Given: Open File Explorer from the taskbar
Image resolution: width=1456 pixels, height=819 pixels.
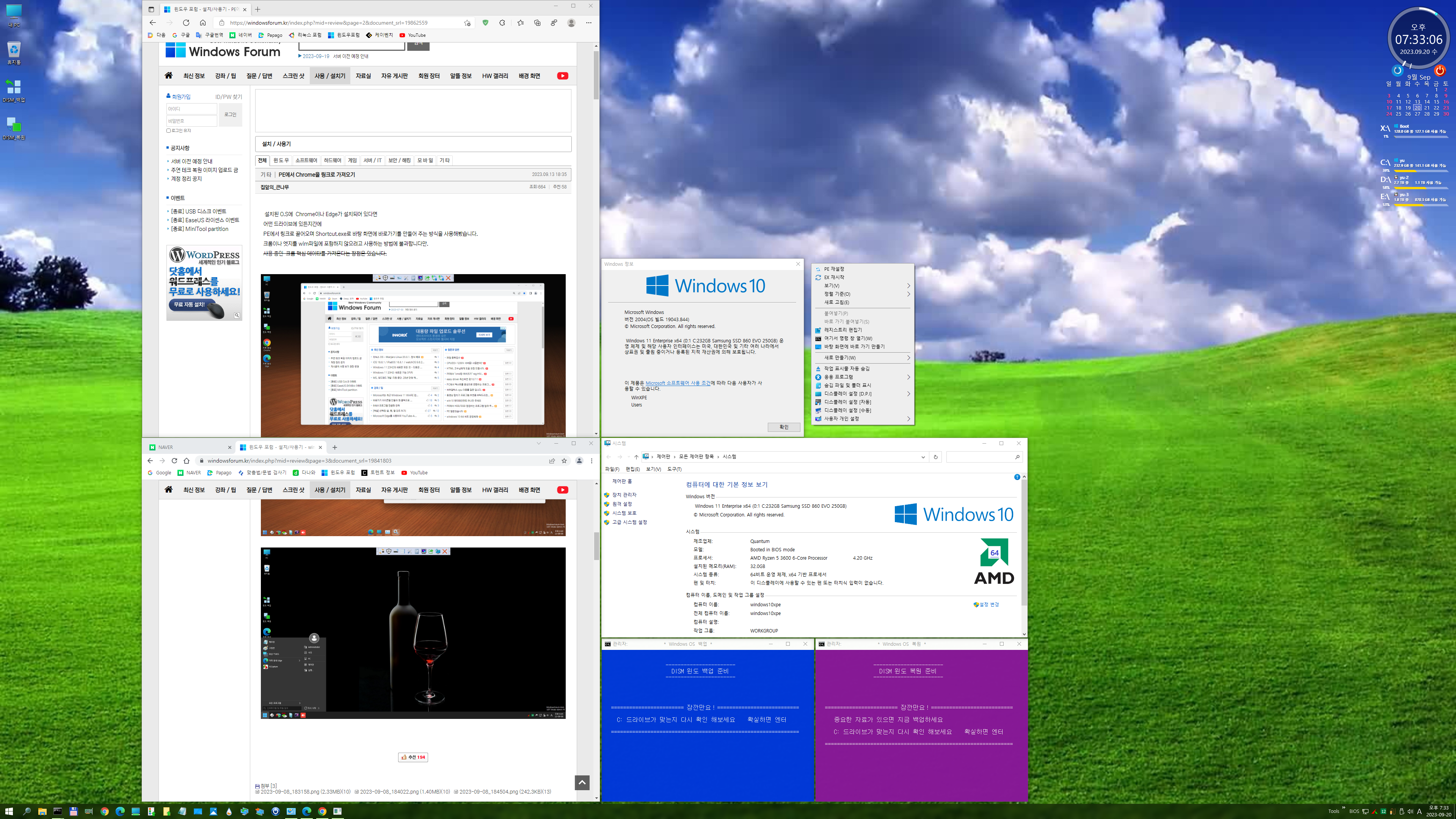Looking at the screenshot, I should click(42, 811).
